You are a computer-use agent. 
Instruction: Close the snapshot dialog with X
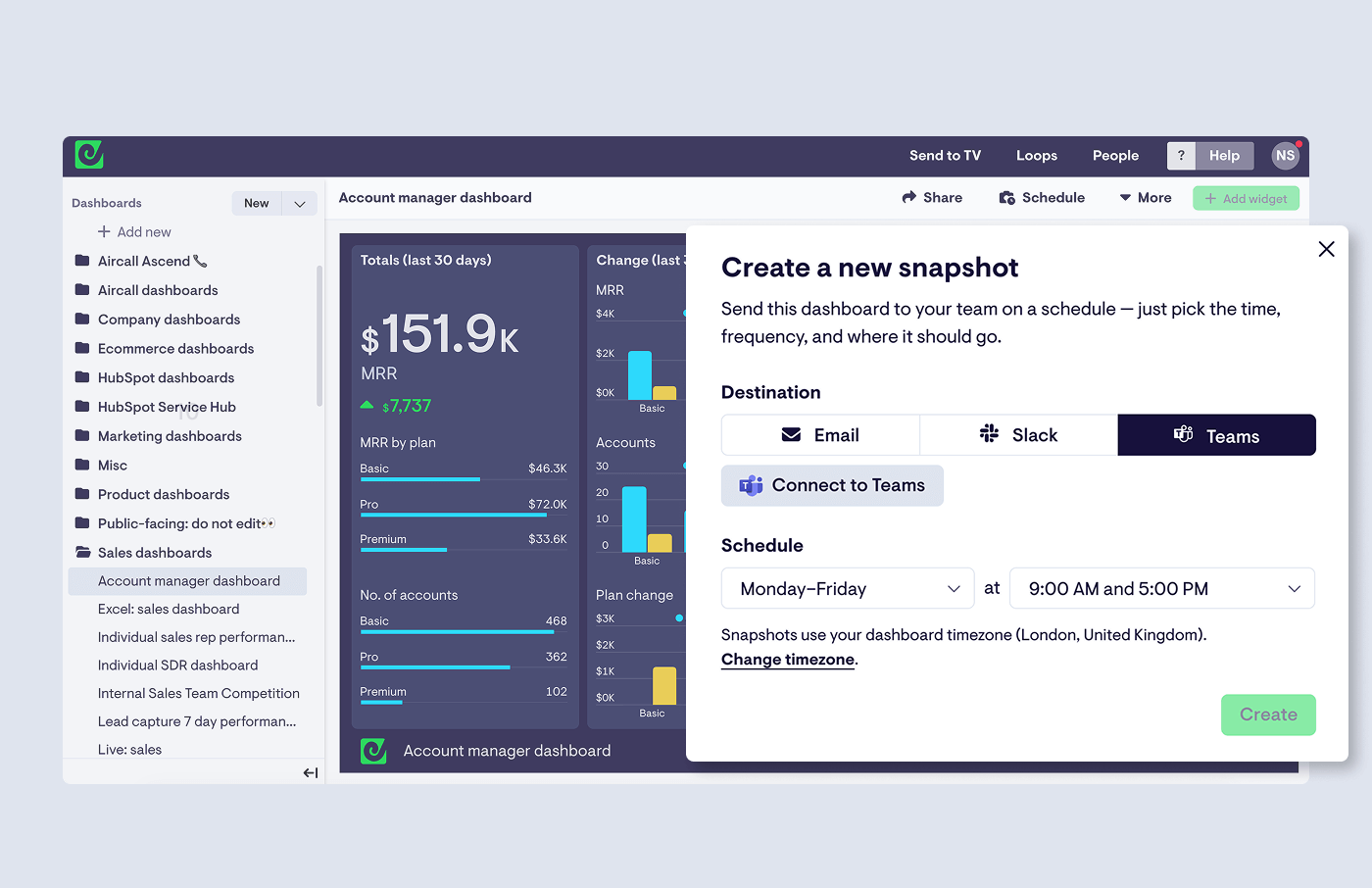point(1326,249)
